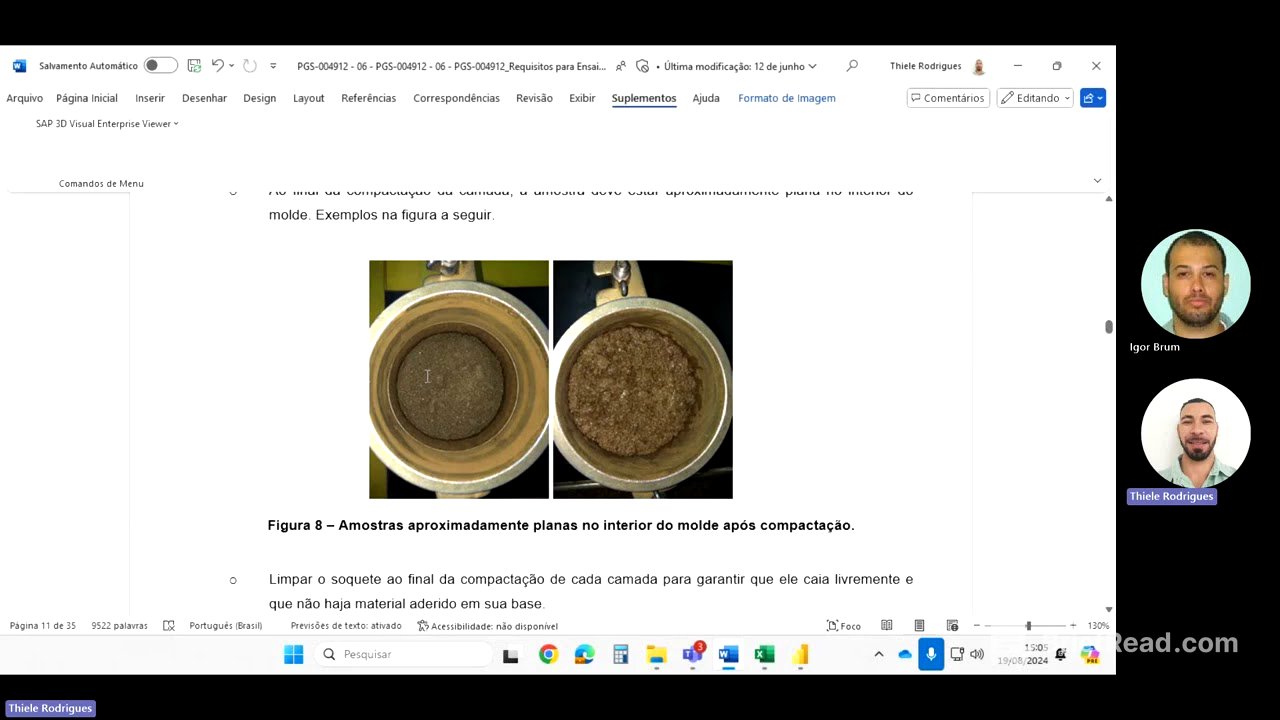
Task: Click the vertical scrollbar thumb
Action: click(1108, 327)
